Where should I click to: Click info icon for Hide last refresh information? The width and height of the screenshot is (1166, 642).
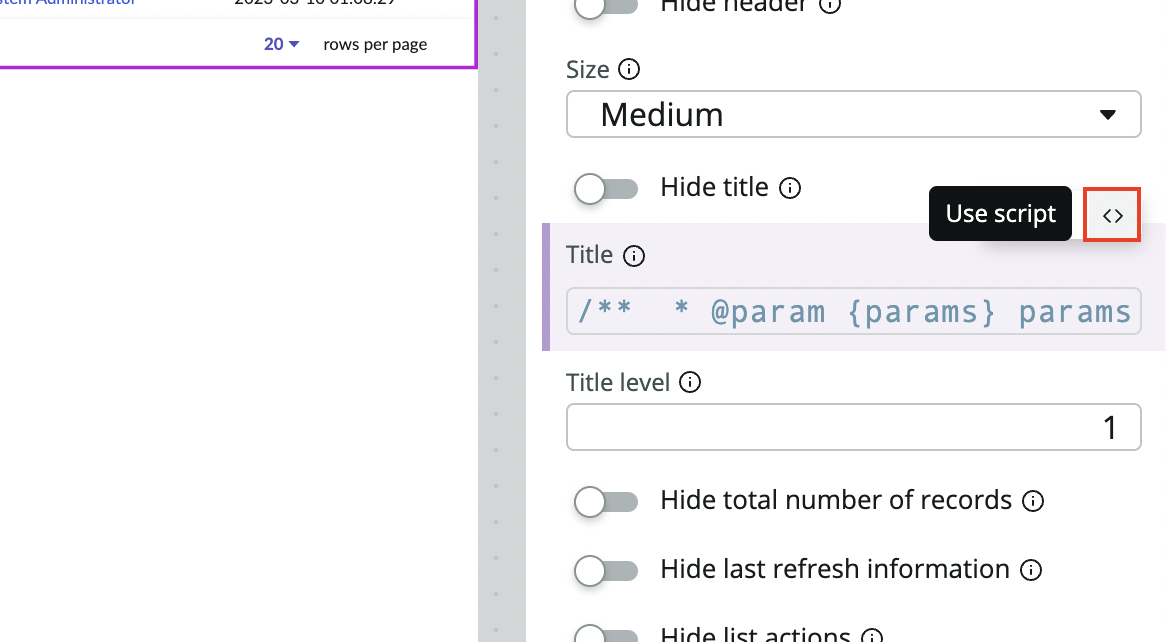(x=1031, y=570)
